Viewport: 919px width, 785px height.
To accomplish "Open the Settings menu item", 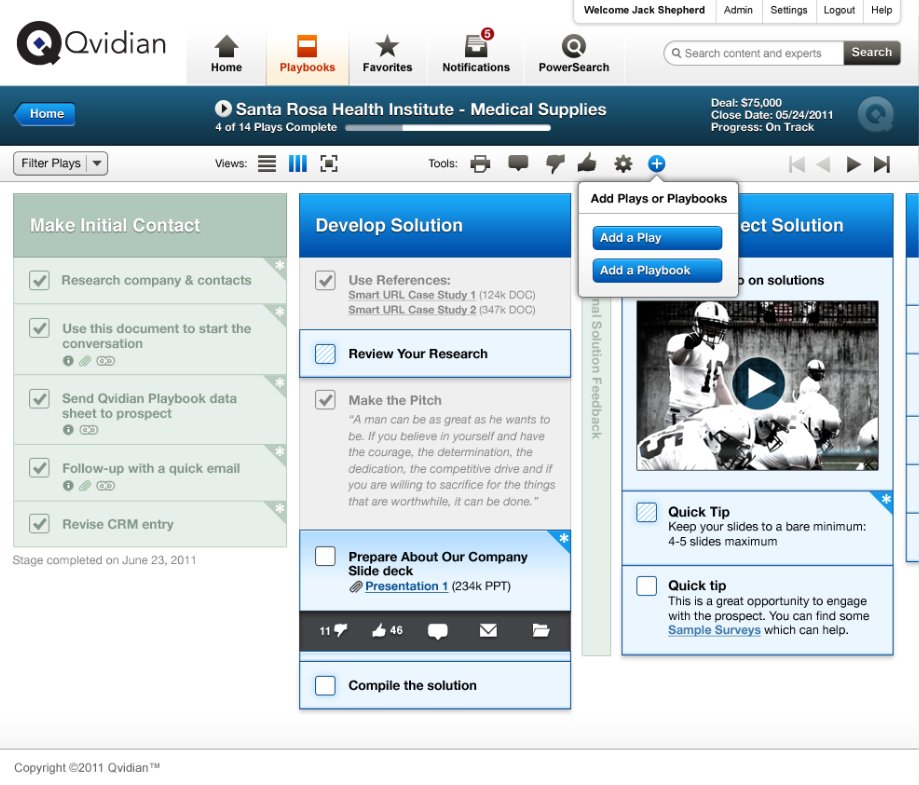I will tap(788, 10).
